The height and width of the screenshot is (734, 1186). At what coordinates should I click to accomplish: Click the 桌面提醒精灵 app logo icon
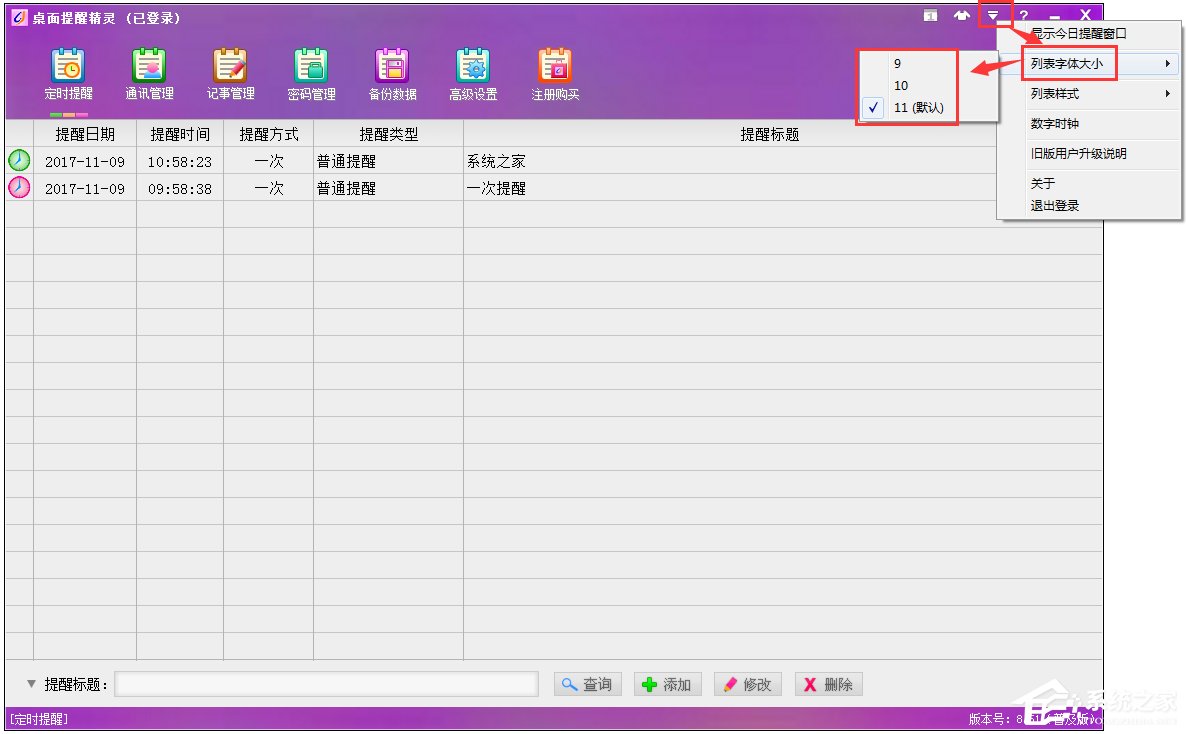click(x=19, y=17)
